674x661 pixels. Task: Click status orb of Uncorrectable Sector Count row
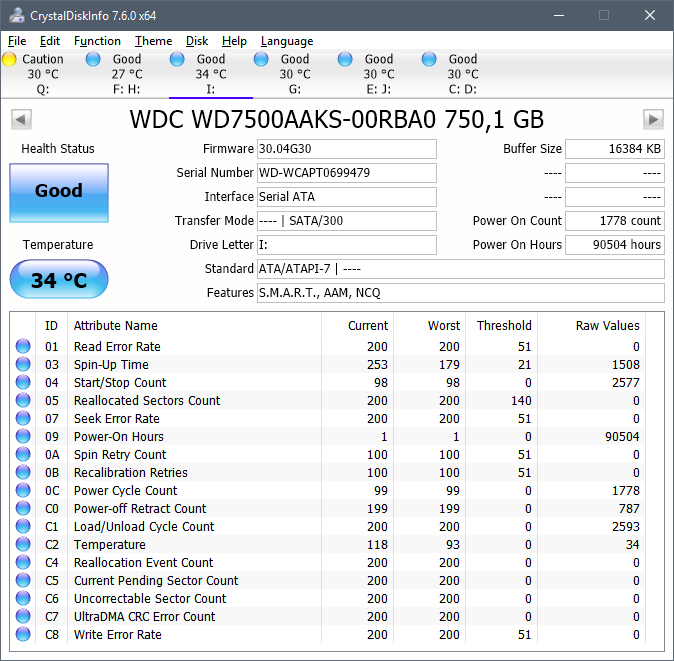[23, 599]
